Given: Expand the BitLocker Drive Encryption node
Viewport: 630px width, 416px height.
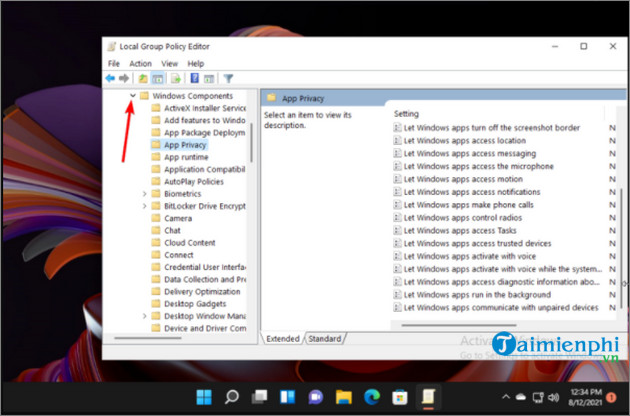Looking at the screenshot, I should click(x=144, y=206).
